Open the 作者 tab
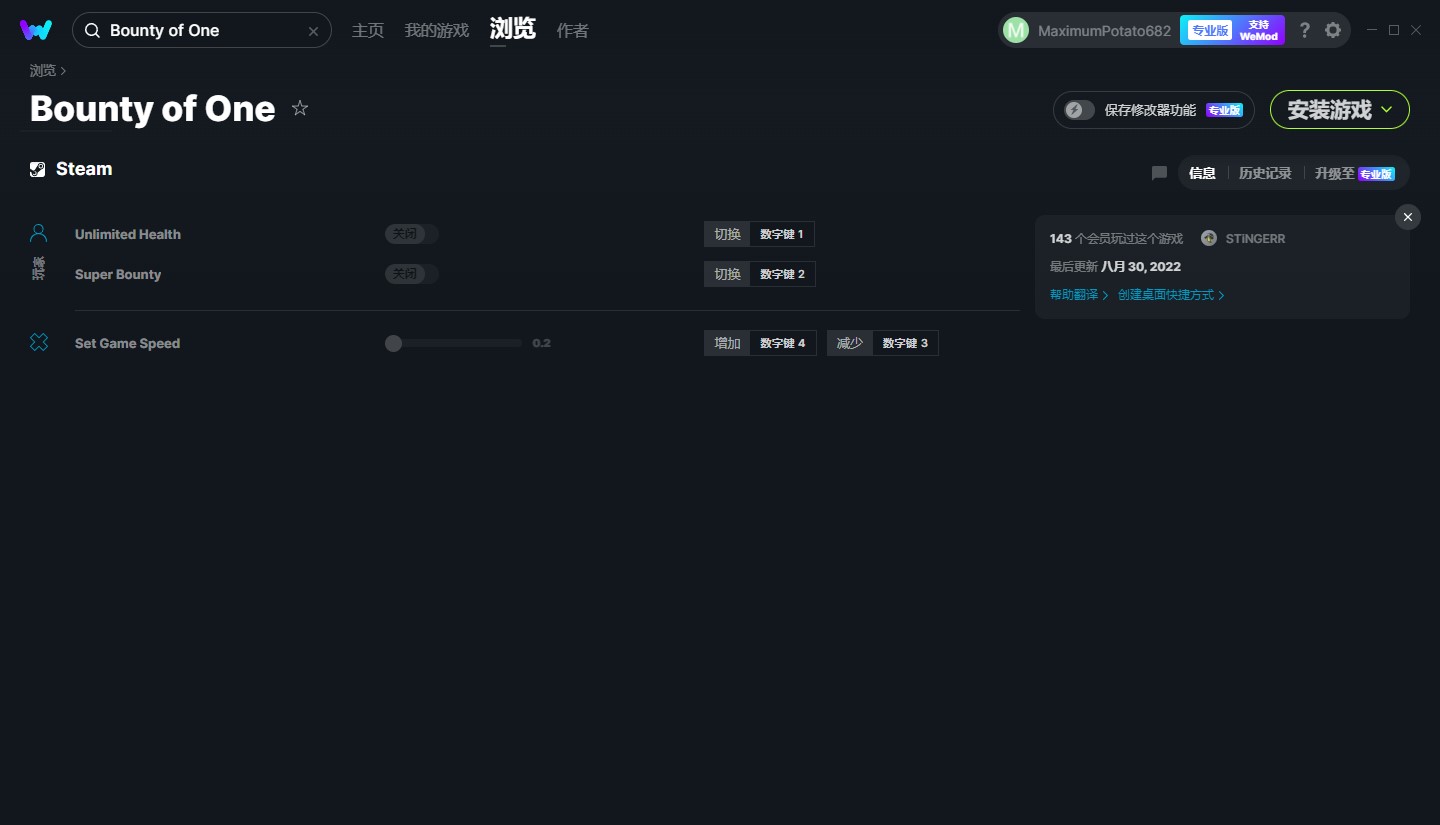The width and height of the screenshot is (1440, 825). click(573, 30)
